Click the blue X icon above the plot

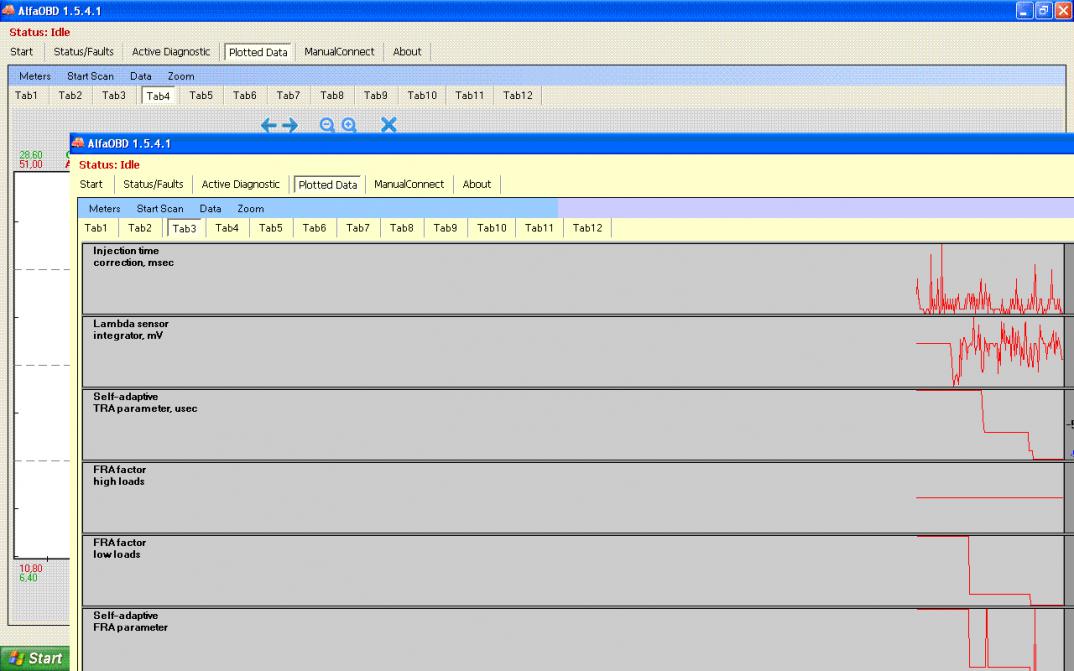[389, 125]
